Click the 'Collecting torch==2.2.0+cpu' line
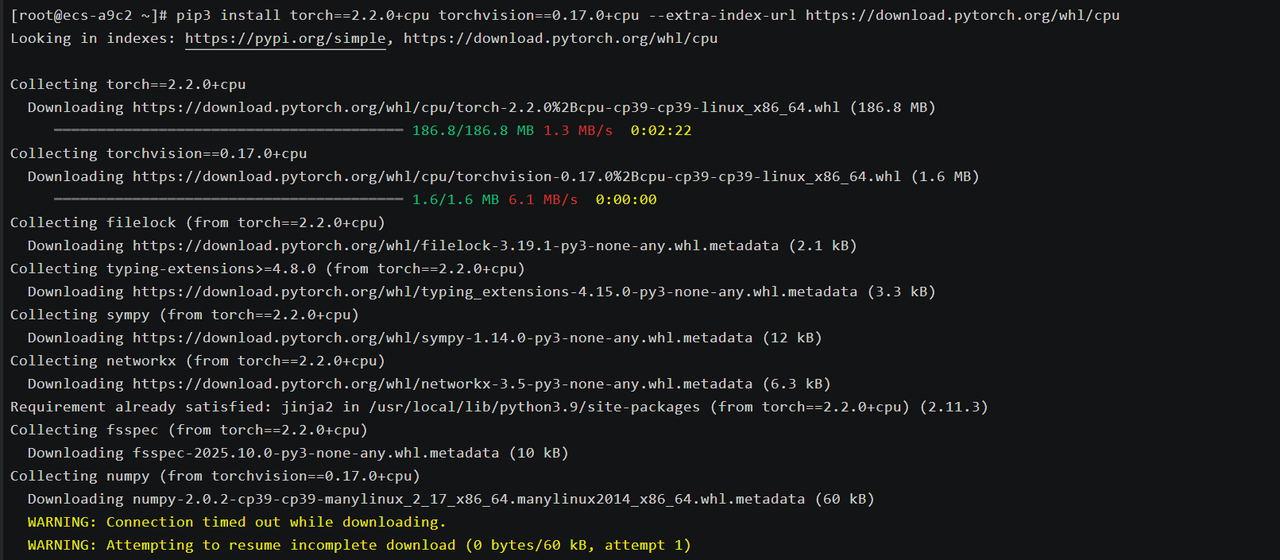This screenshot has width=1280, height=560. click(128, 85)
